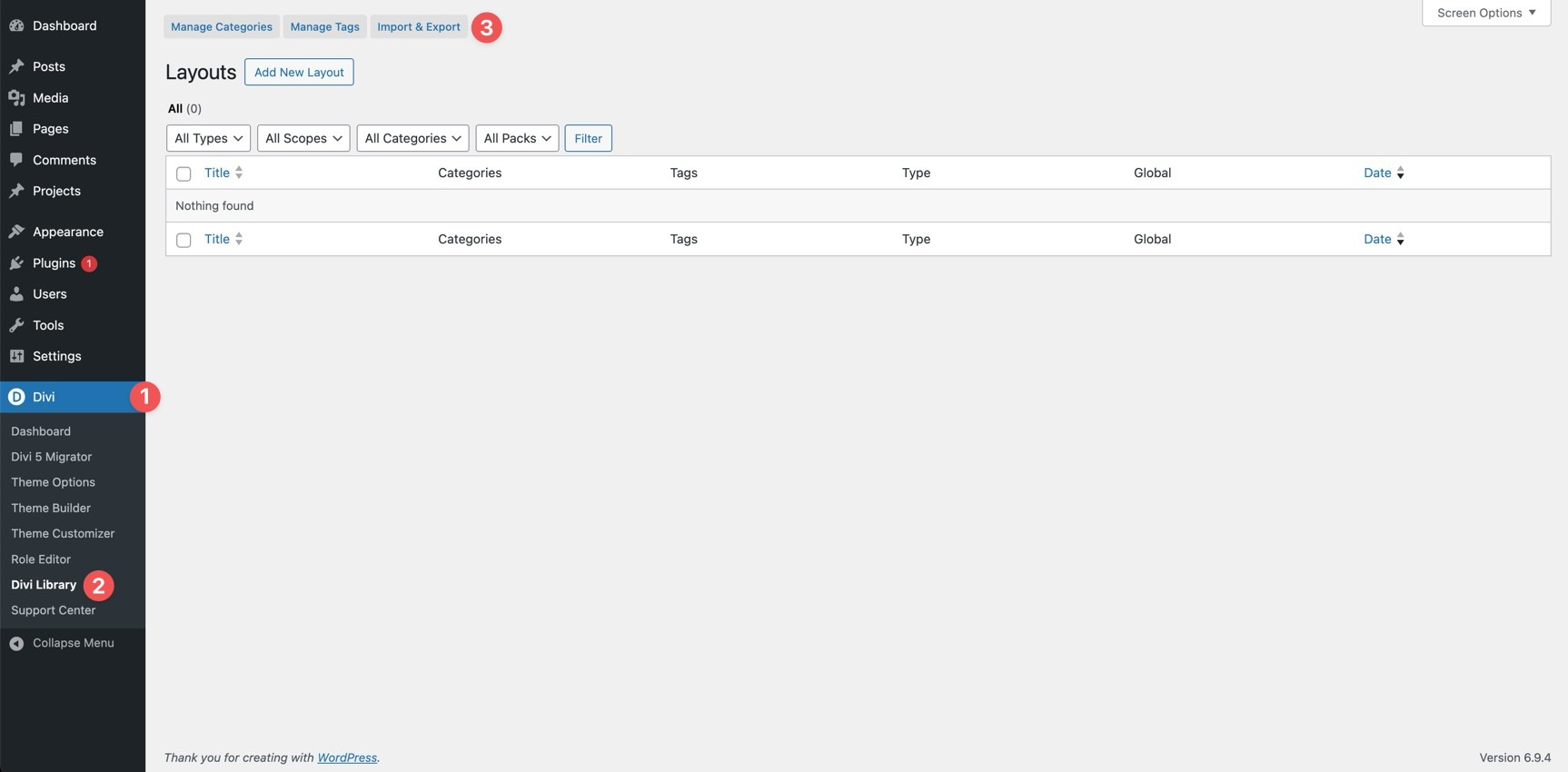The image size is (1568, 772).
Task: Open the All Scopes dropdown
Action: tap(303, 138)
